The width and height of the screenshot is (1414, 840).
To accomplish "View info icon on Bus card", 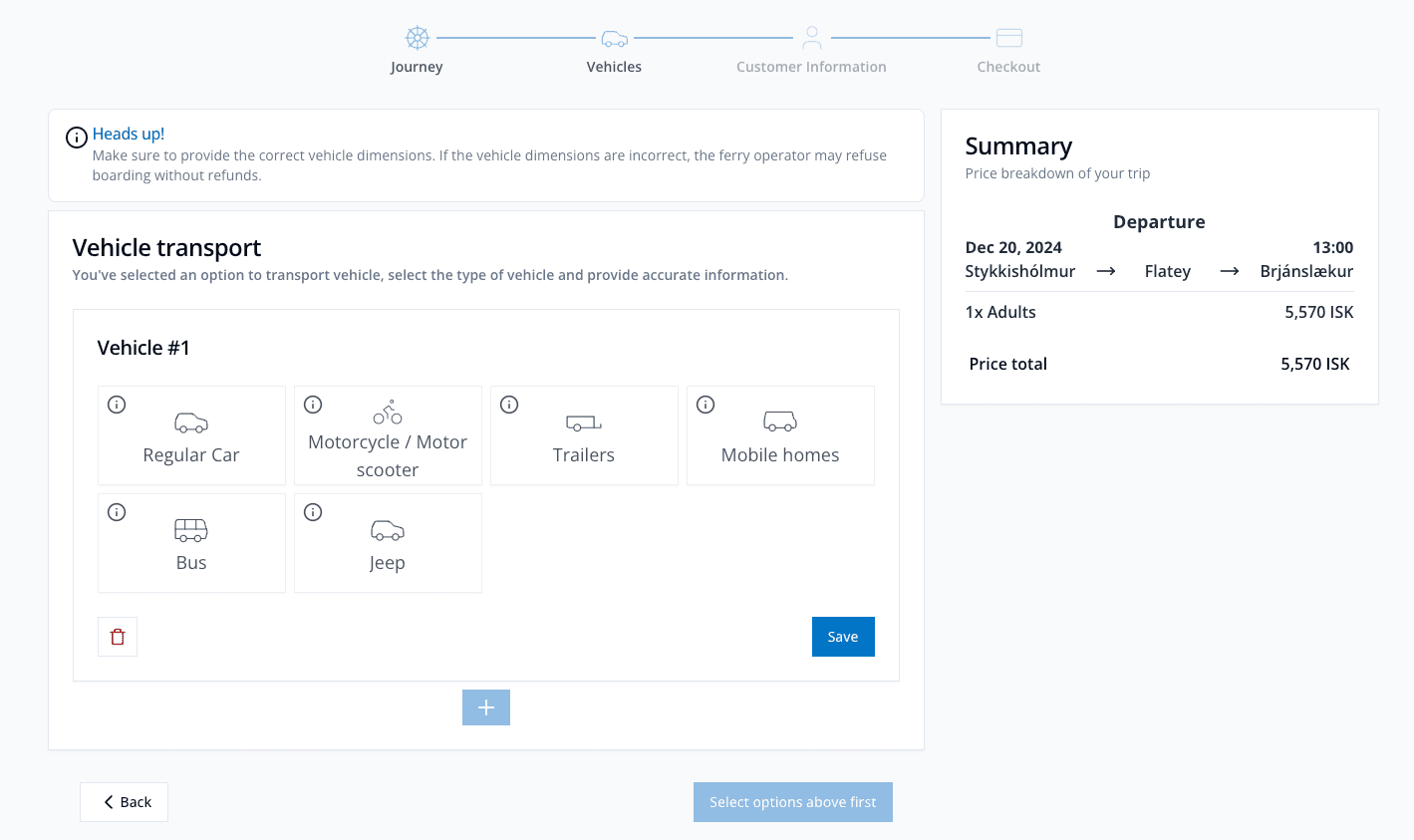I will 117,512.
